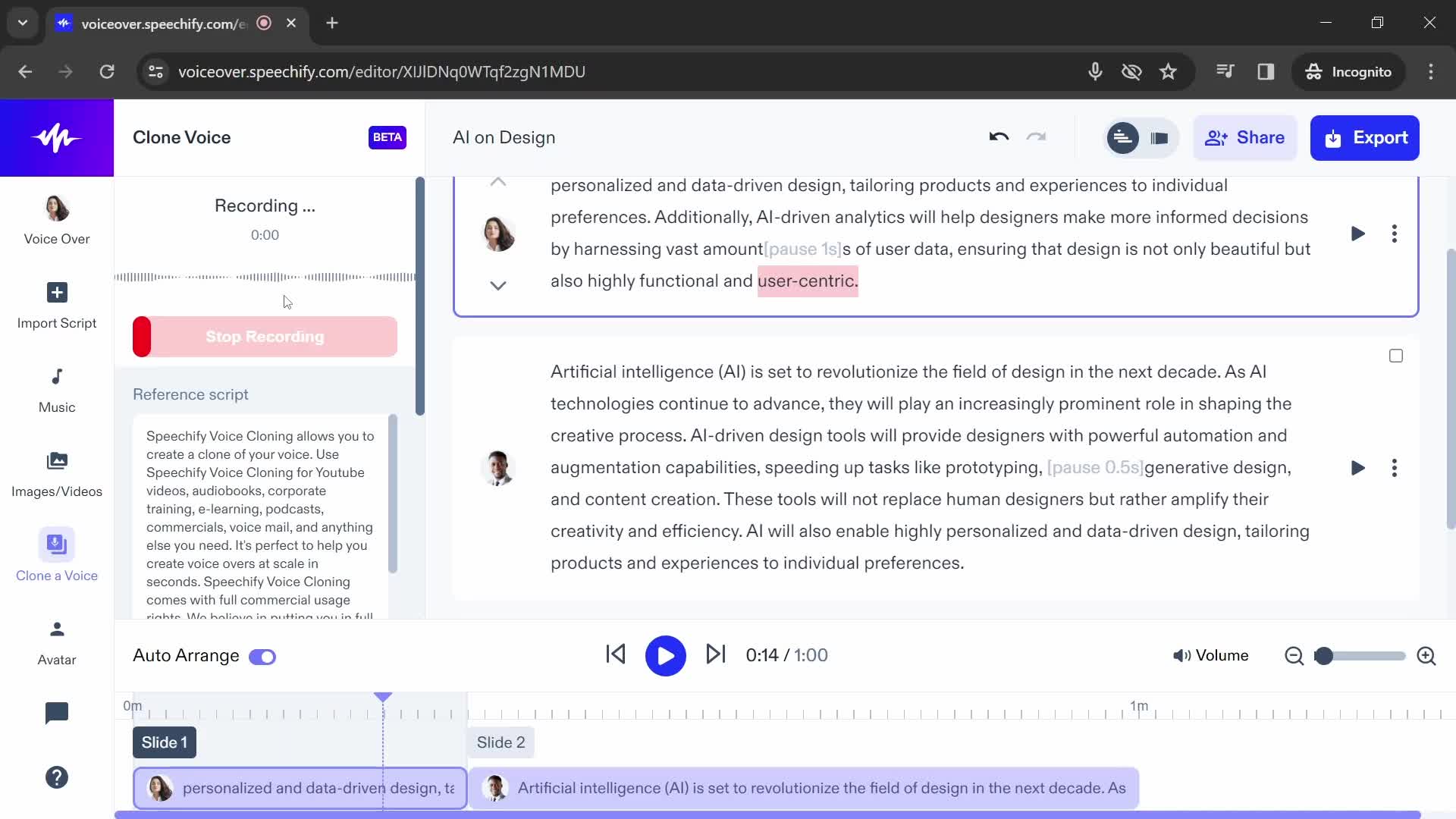Click the more options menu on Slide 2 voiceover
The width and height of the screenshot is (1456, 819).
pyautogui.click(x=1397, y=468)
